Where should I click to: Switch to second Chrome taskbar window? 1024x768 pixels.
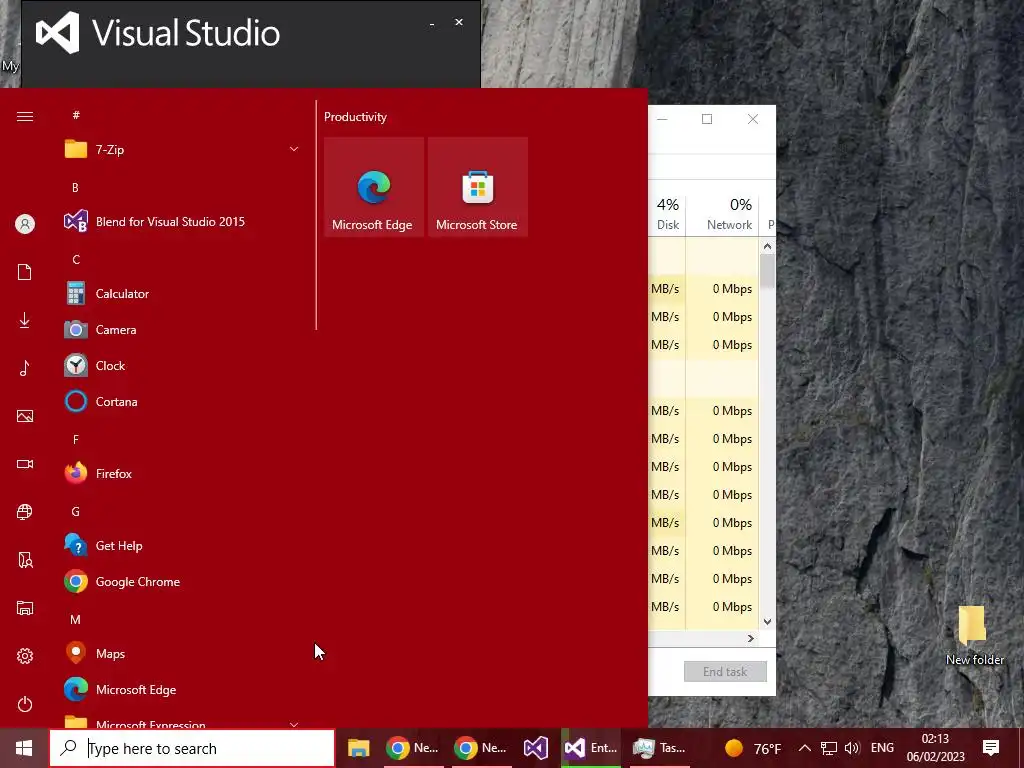click(481, 748)
